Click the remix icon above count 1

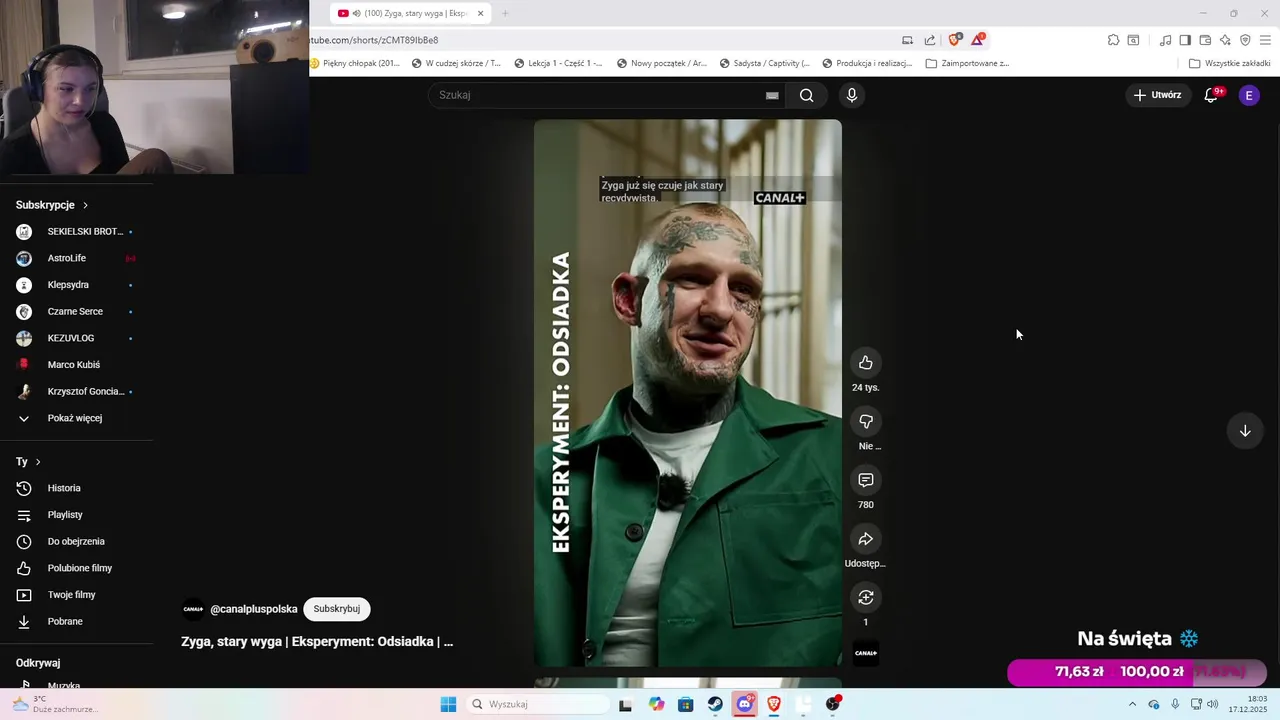tap(866, 597)
